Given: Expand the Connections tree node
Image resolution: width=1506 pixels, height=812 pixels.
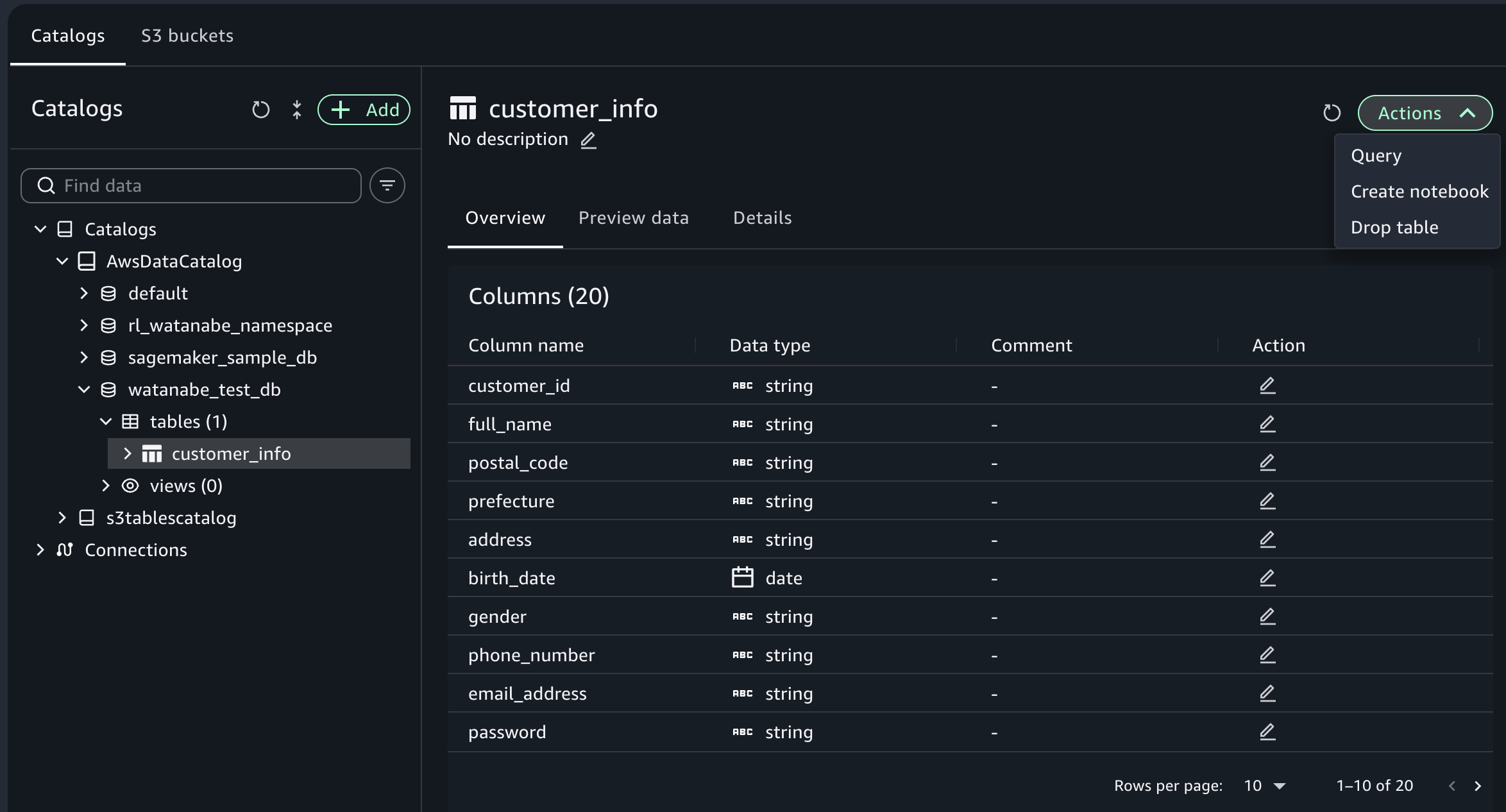Looking at the screenshot, I should point(40,550).
